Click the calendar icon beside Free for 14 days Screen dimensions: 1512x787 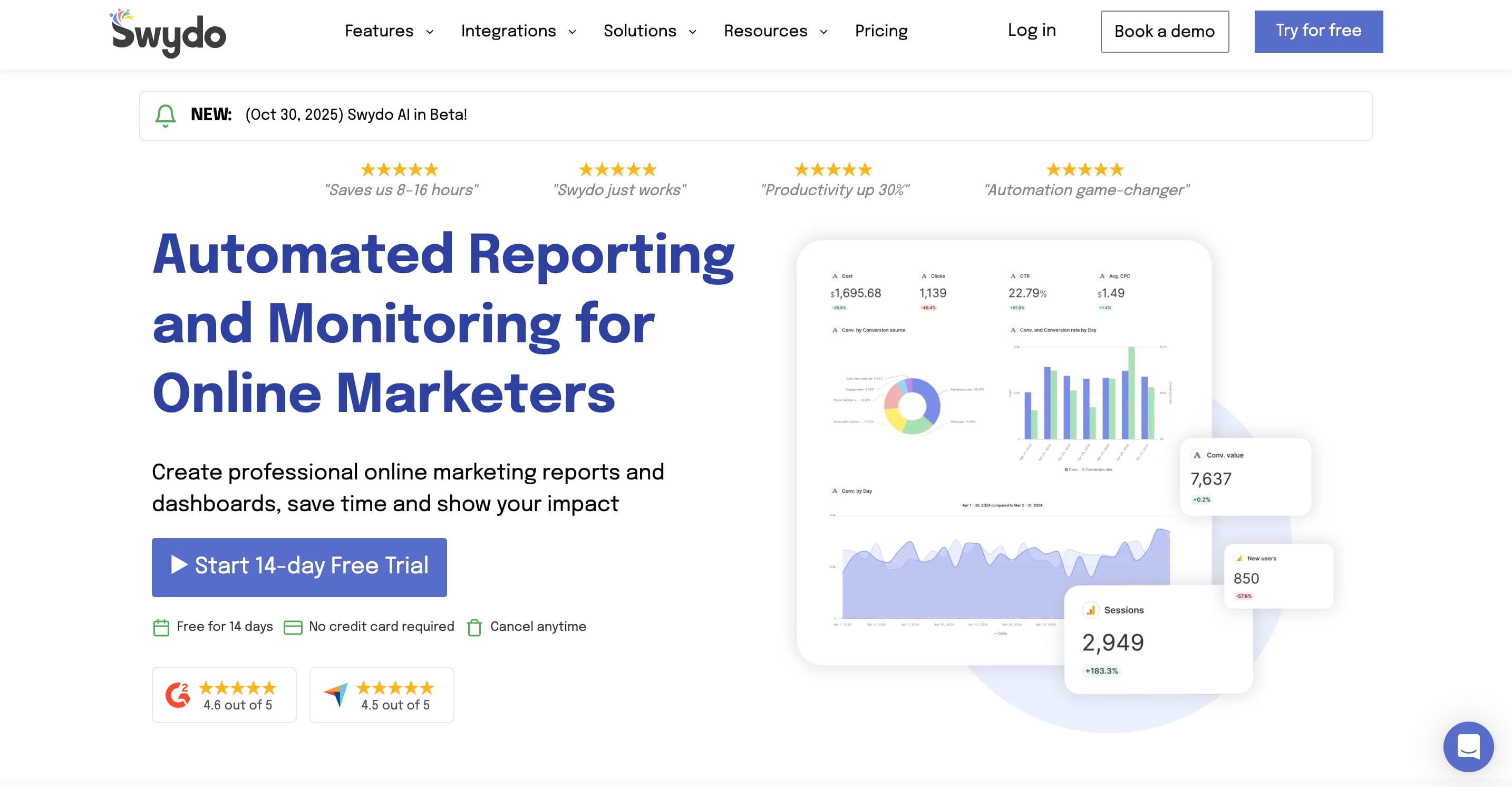click(161, 627)
